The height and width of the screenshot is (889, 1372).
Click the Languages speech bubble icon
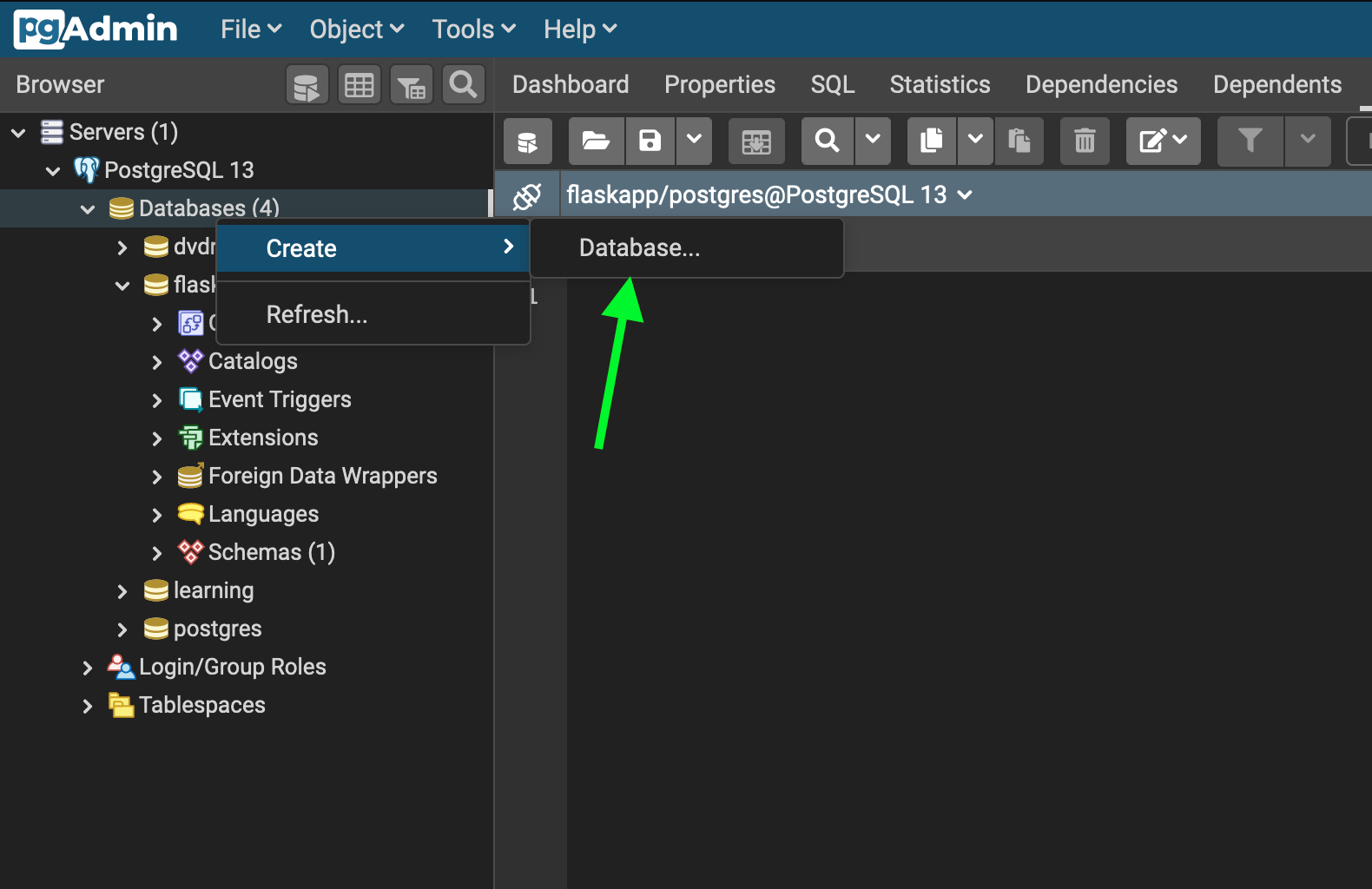[x=190, y=514]
